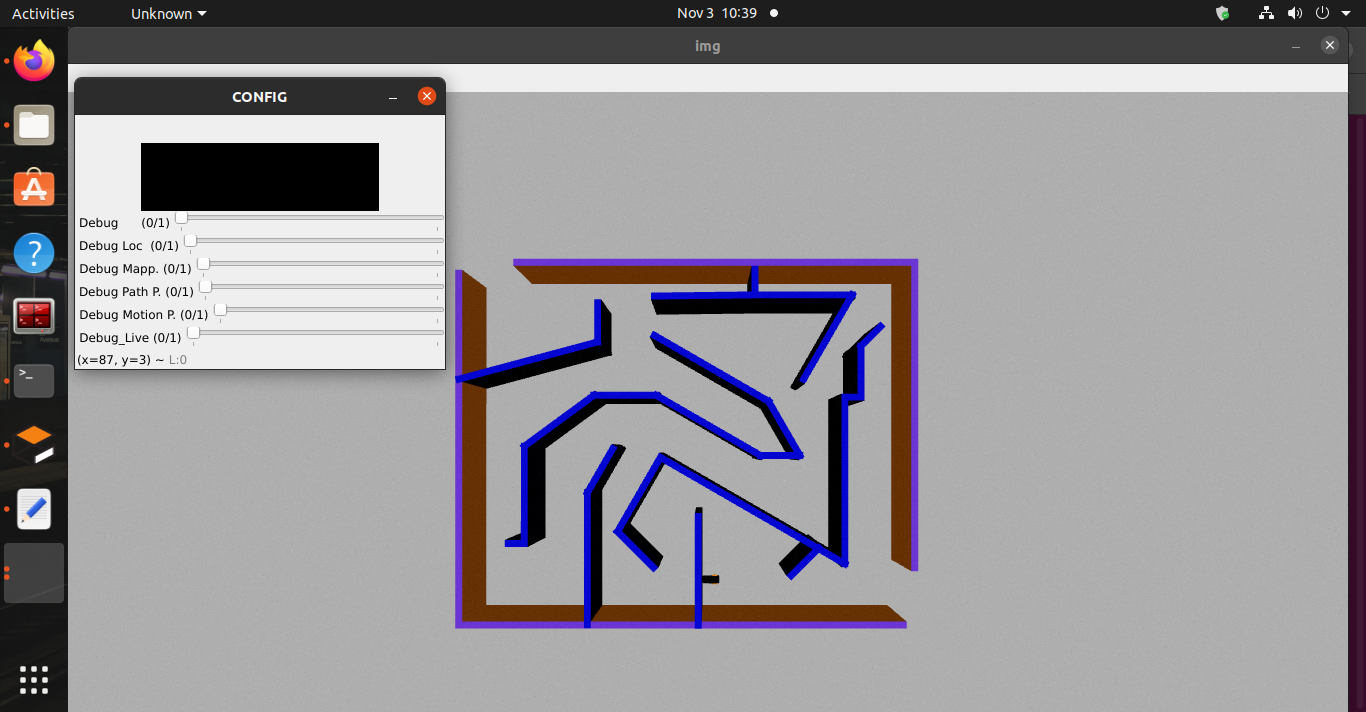Toggle the Debug_Live option on
This screenshot has width=1366, height=712.
(192, 332)
